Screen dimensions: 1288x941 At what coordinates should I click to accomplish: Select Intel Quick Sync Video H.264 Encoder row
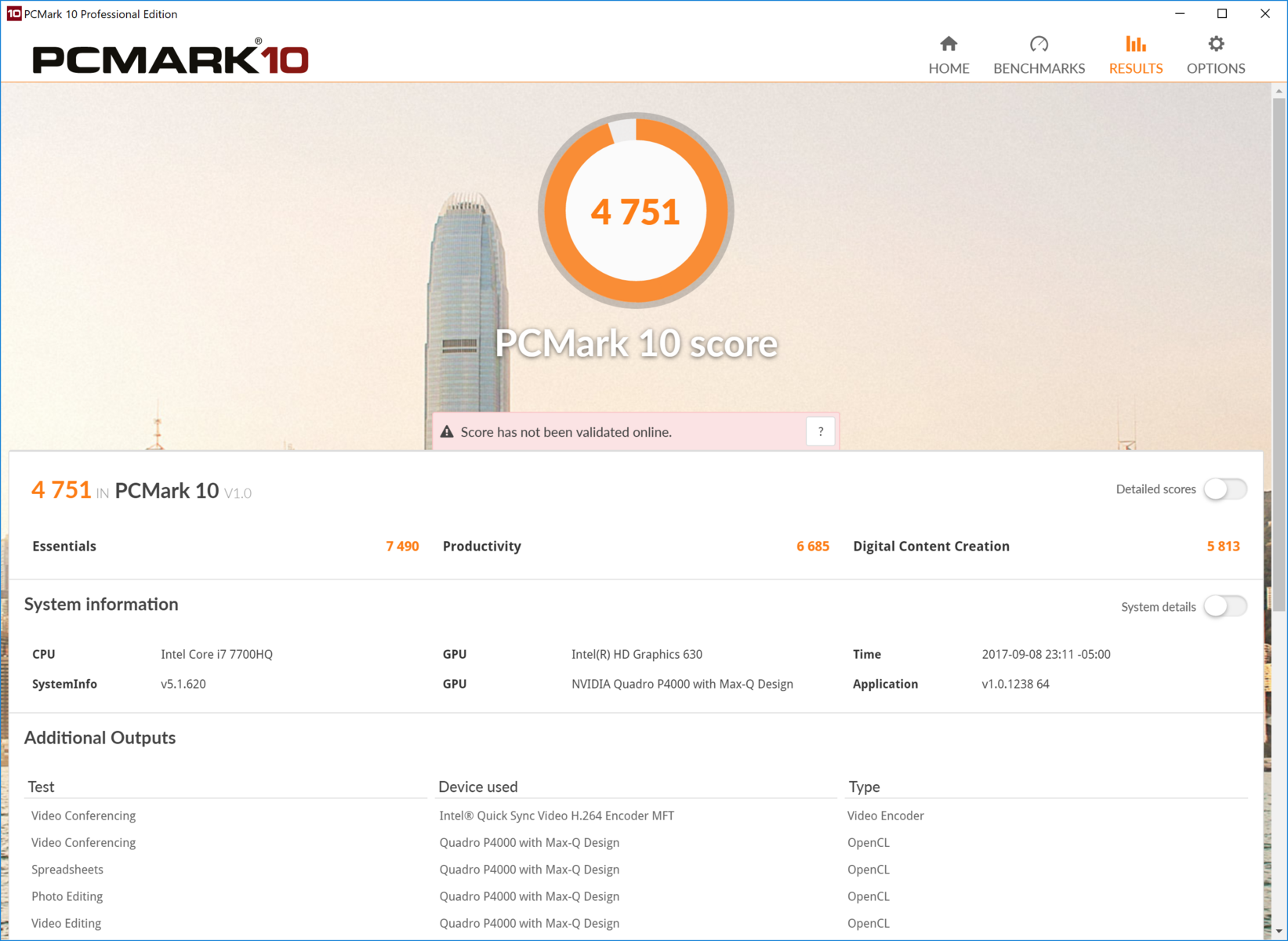tap(636, 816)
